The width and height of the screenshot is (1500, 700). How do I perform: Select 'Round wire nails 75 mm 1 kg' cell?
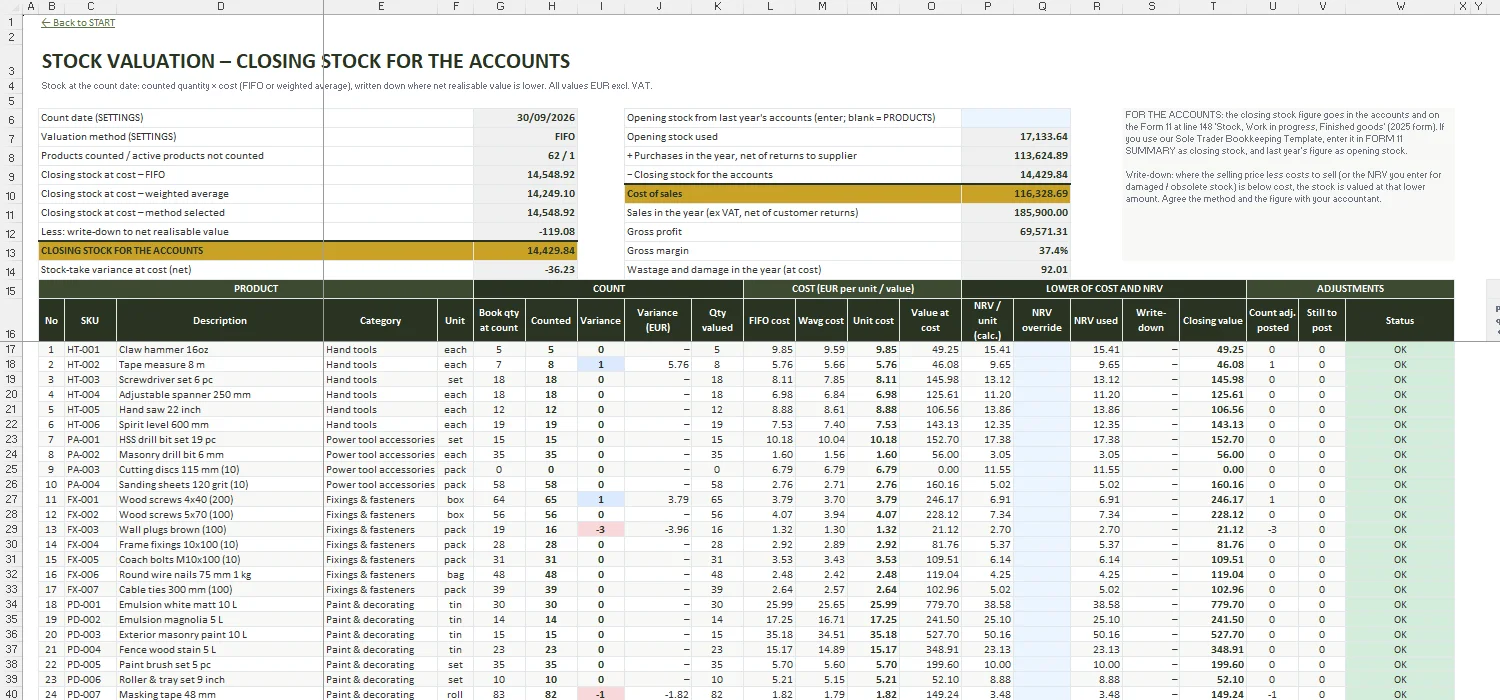(220, 575)
